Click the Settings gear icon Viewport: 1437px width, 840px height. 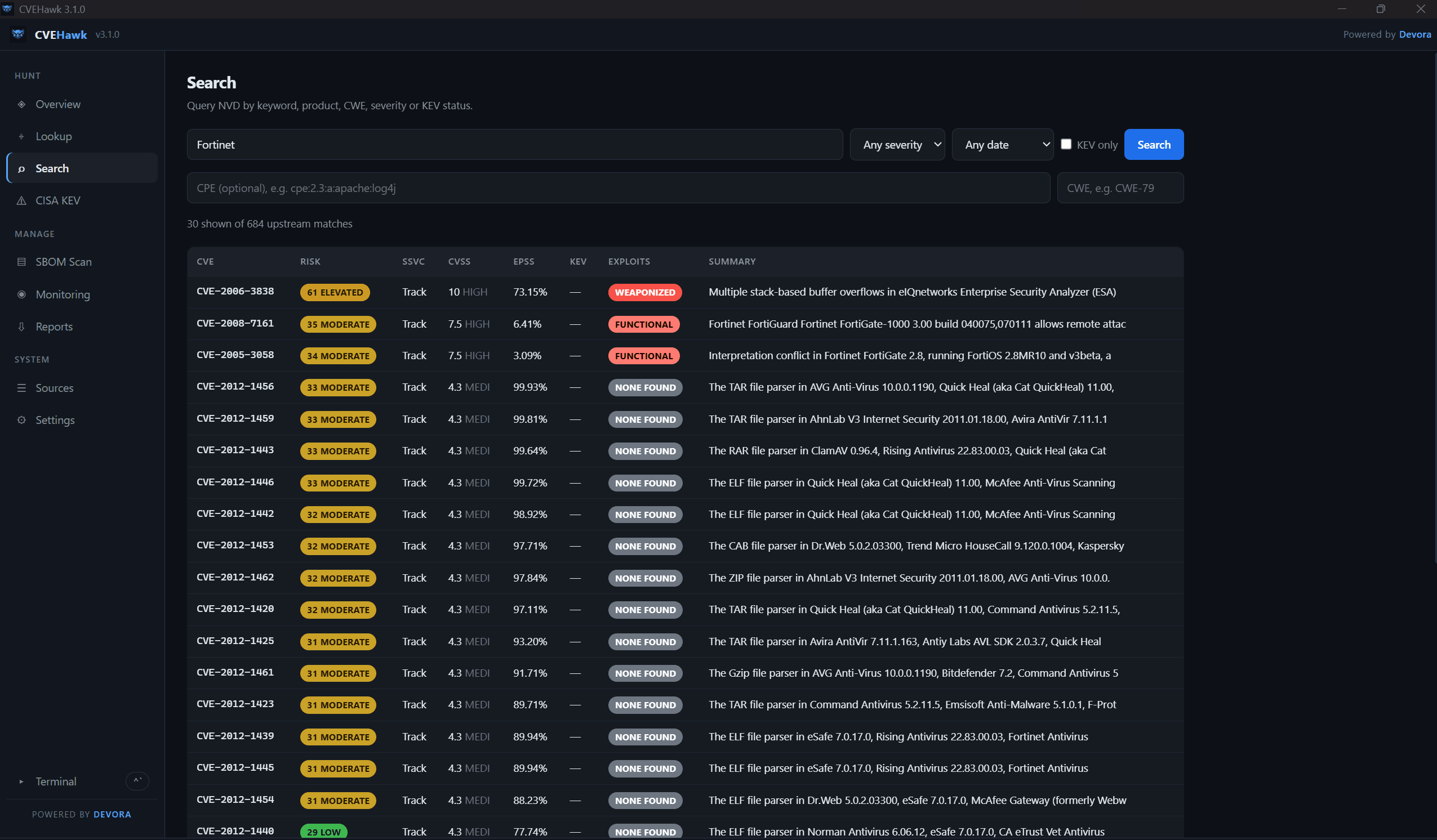click(21, 420)
